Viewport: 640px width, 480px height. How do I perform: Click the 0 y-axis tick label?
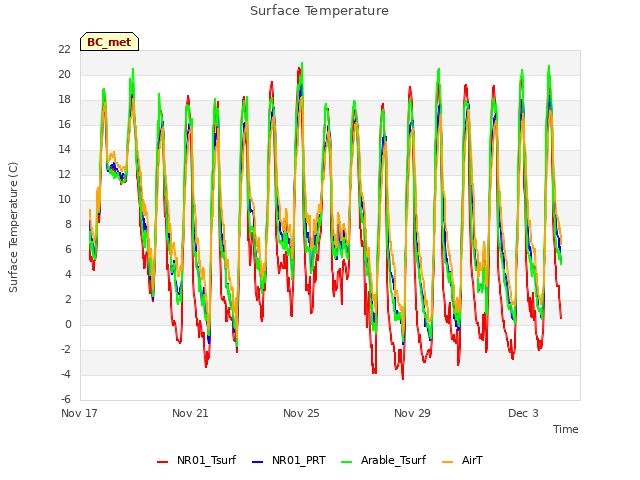[68, 324]
